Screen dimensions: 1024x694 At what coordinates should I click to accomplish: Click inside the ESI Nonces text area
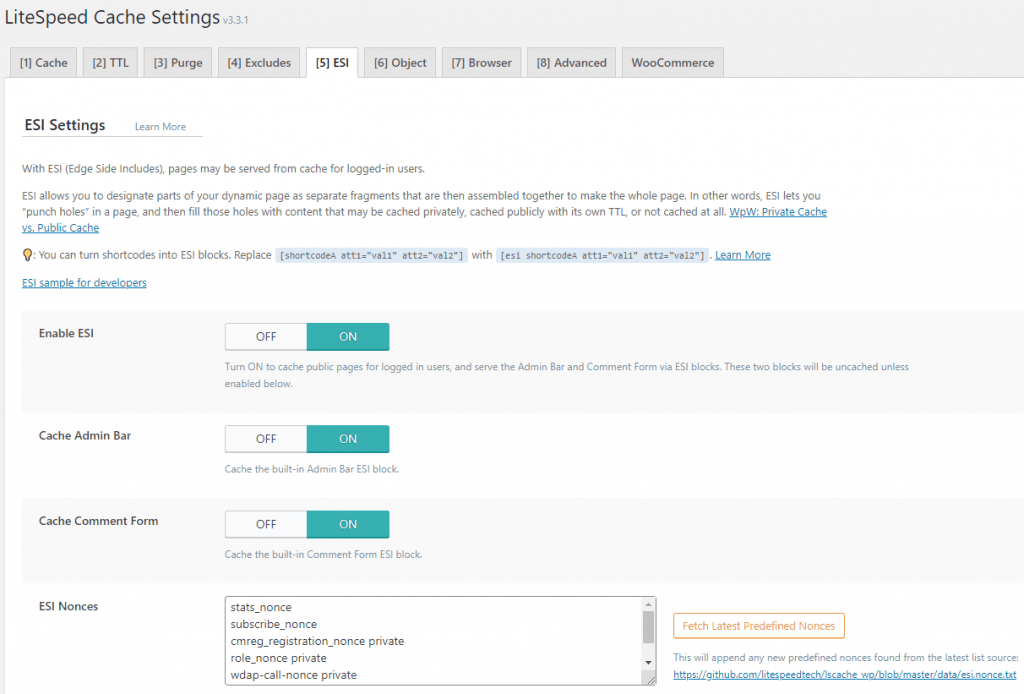tap(430, 640)
